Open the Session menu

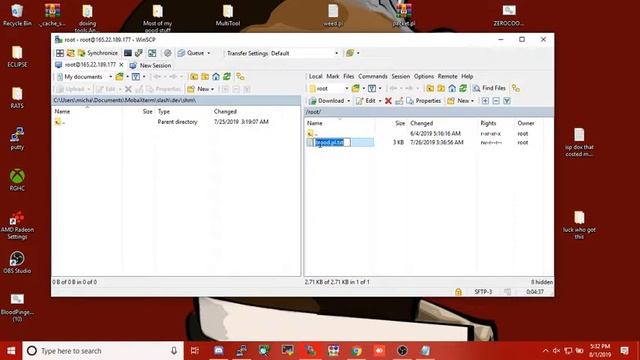coord(400,76)
